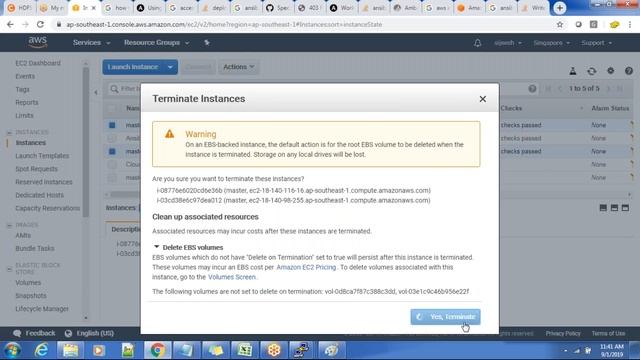Open Tags in sidebar
This screenshot has height=360, width=640.
point(22,89)
